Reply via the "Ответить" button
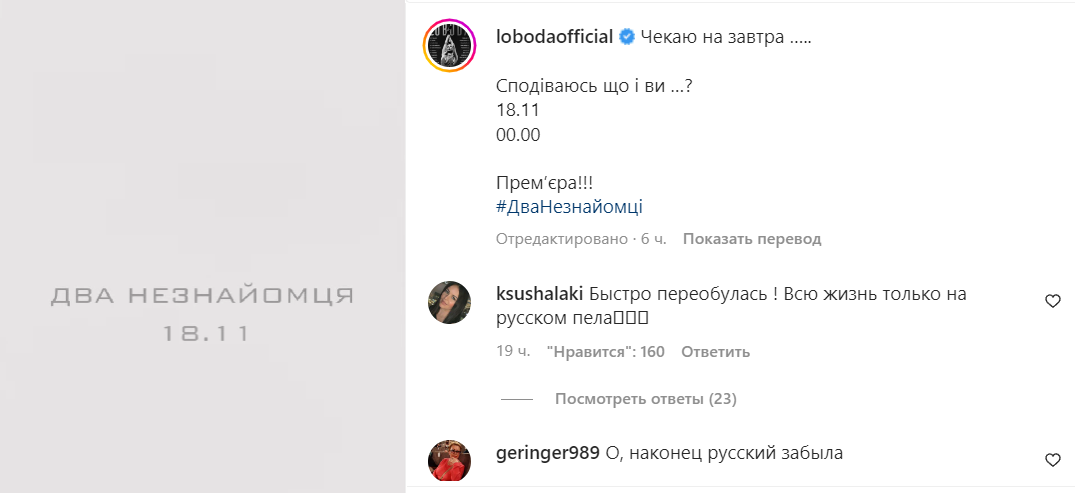Image resolution: width=1075 pixels, height=493 pixels. tap(715, 352)
